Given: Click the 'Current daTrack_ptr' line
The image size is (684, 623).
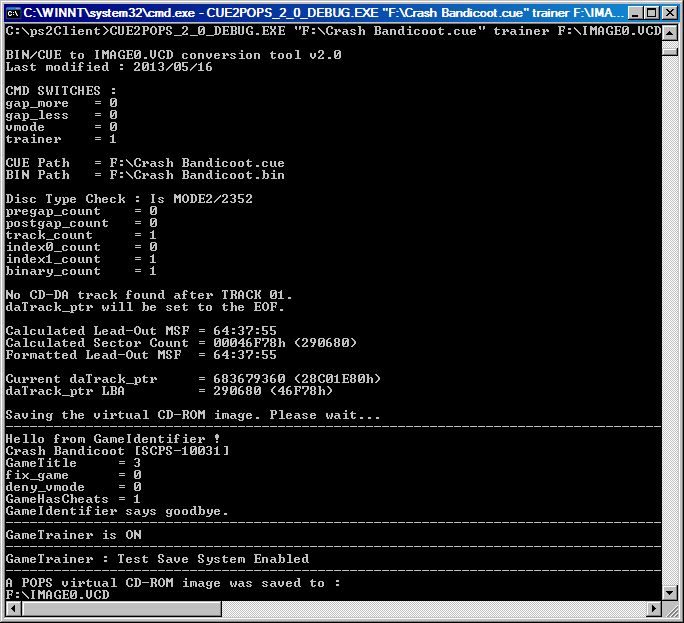Looking at the screenshot, I should (x=193, y=379).
